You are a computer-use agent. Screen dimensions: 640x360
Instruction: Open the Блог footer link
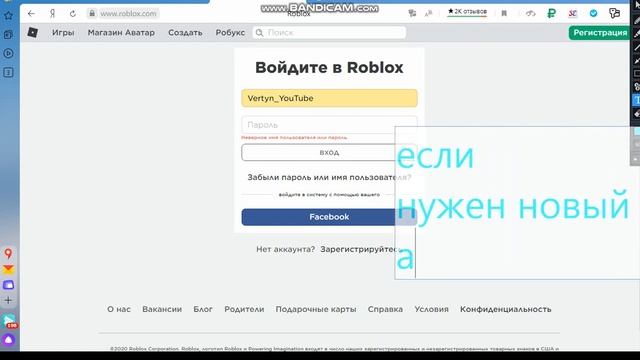coord(203,309)
